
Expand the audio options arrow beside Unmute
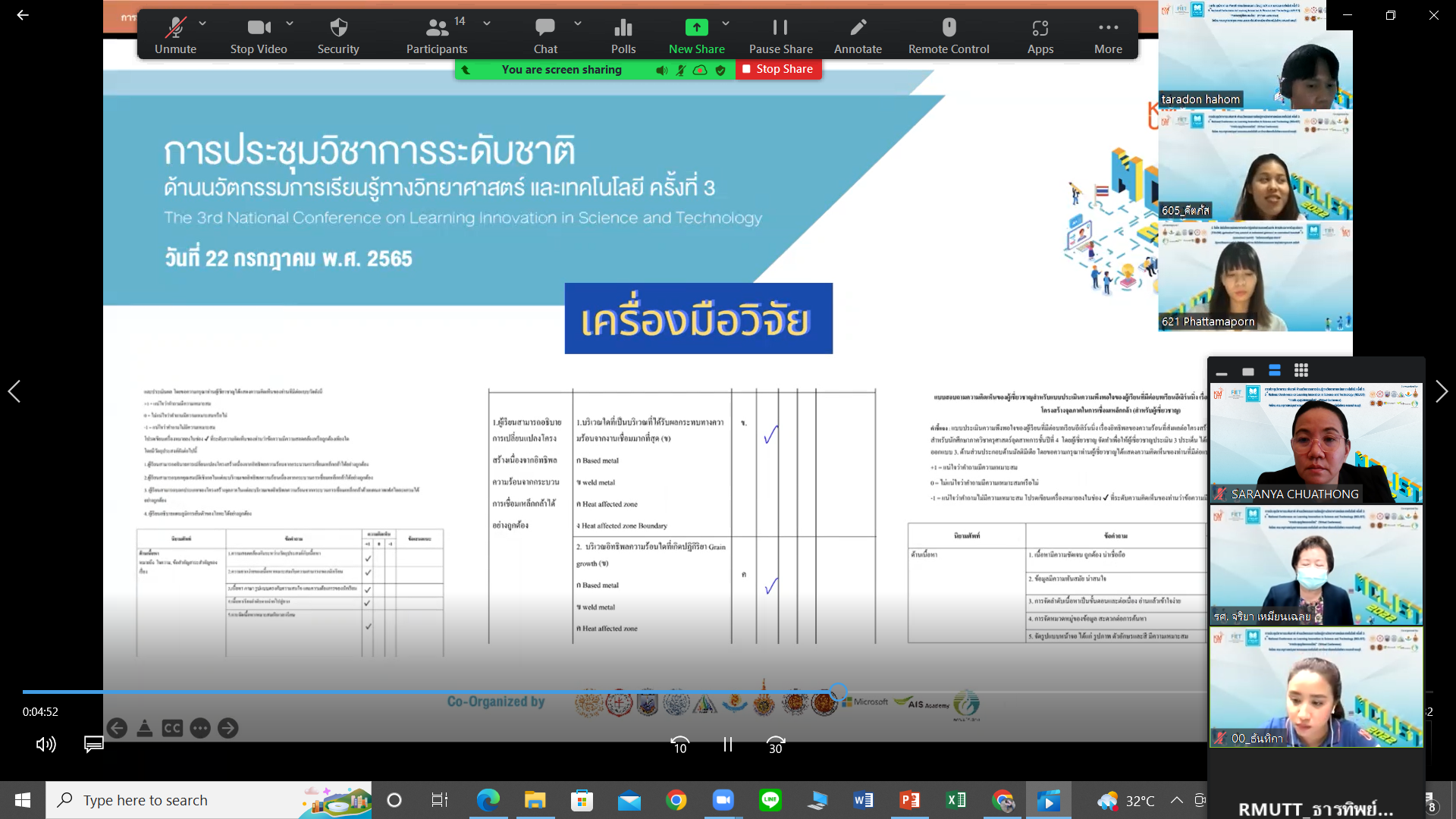point(202,24)
